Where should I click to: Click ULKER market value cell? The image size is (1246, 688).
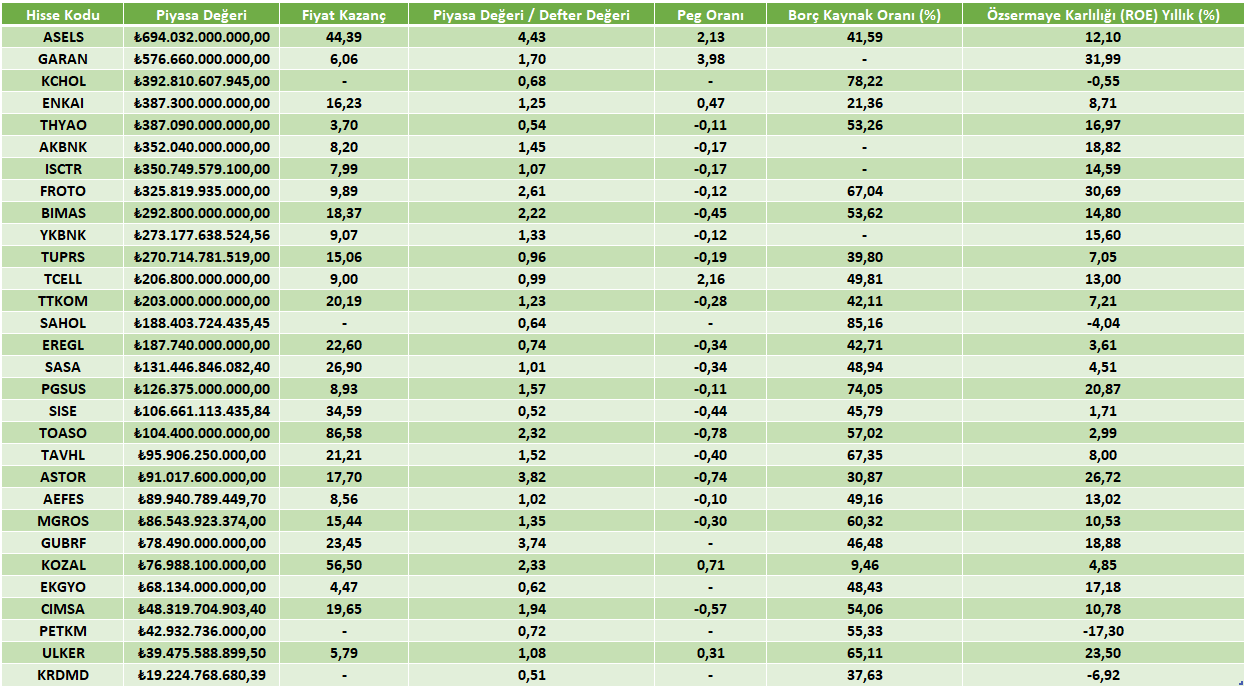click(x=202, y=653)
